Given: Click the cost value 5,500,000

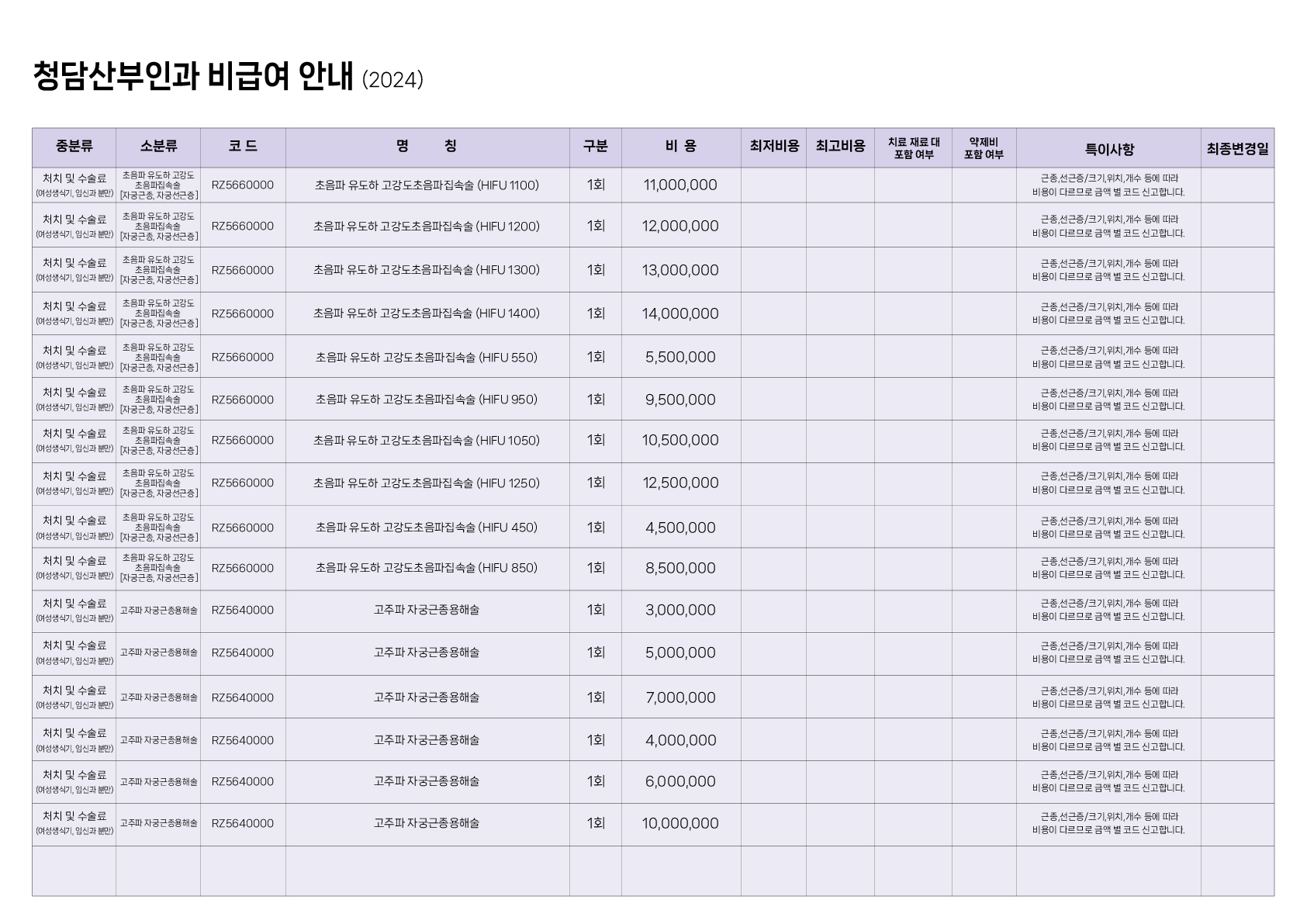Looking at the screenshot, I should (680, 357).
